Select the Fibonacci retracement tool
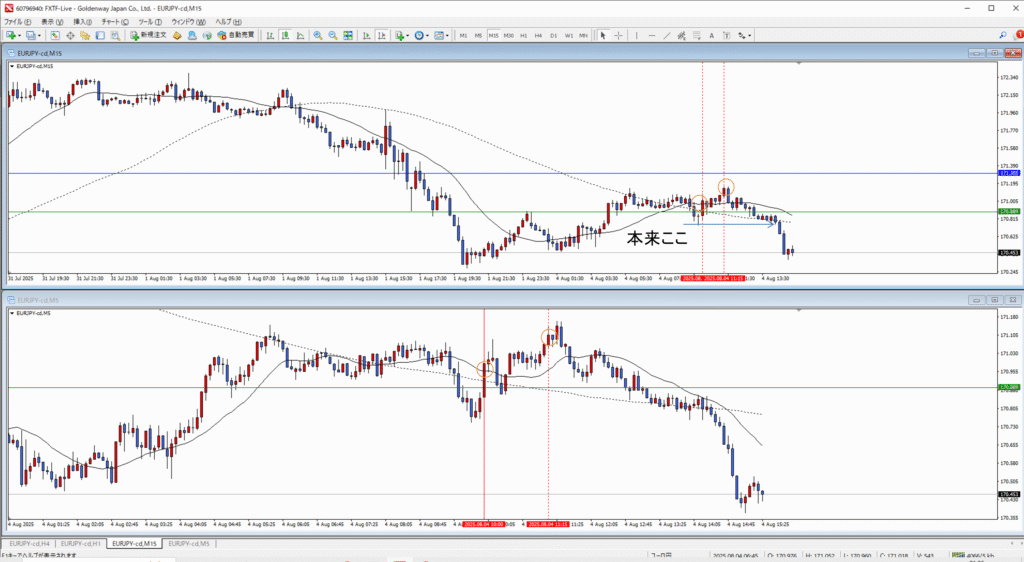 [x=696, y=35]
